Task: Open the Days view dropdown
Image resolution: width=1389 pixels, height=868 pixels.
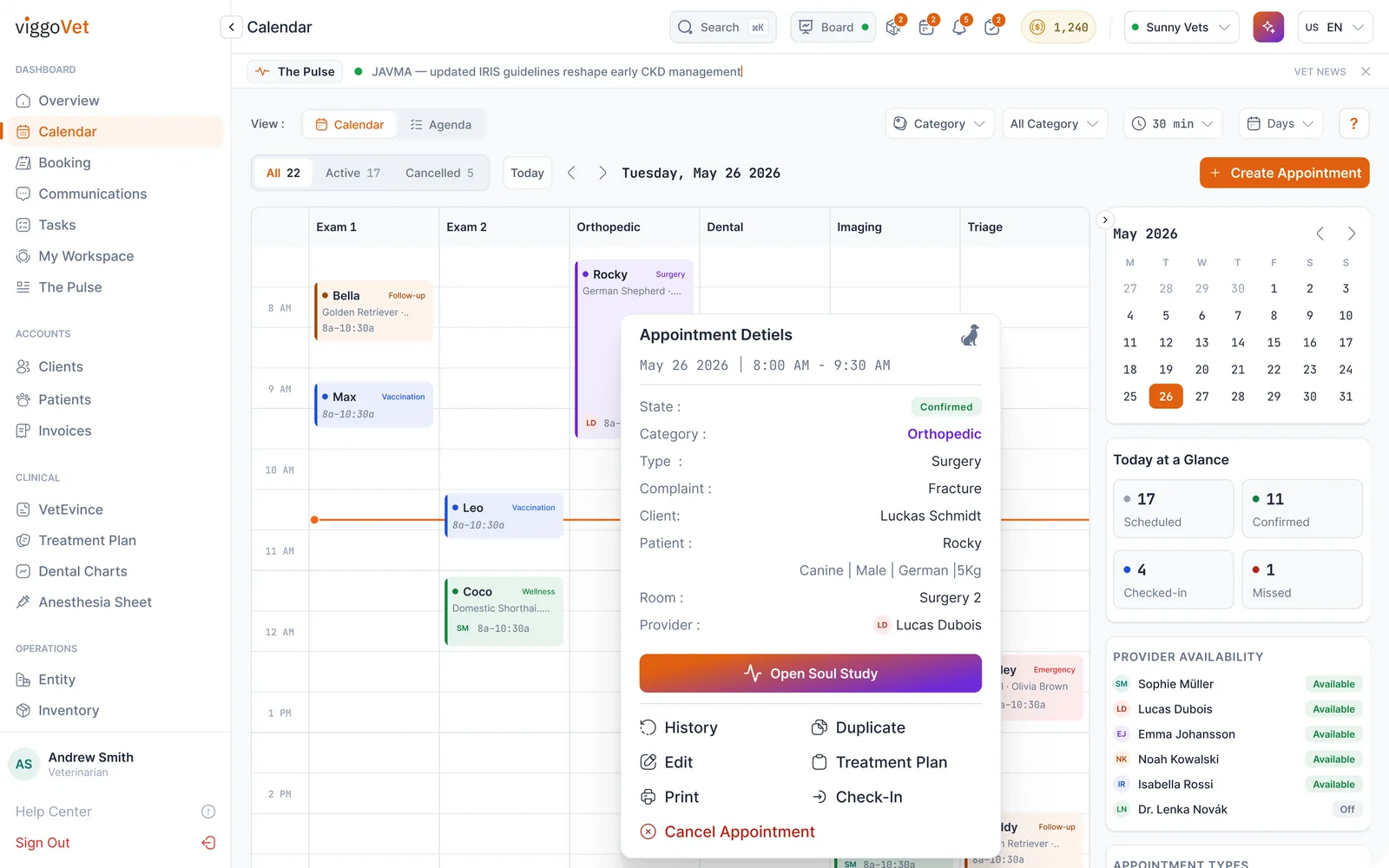Action: point(1280,123)
